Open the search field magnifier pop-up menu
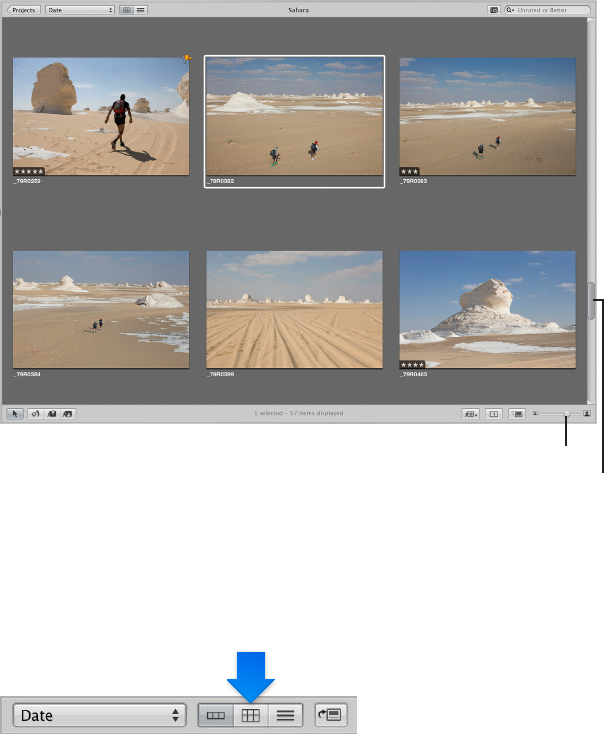604x734 pixels. 510,10
